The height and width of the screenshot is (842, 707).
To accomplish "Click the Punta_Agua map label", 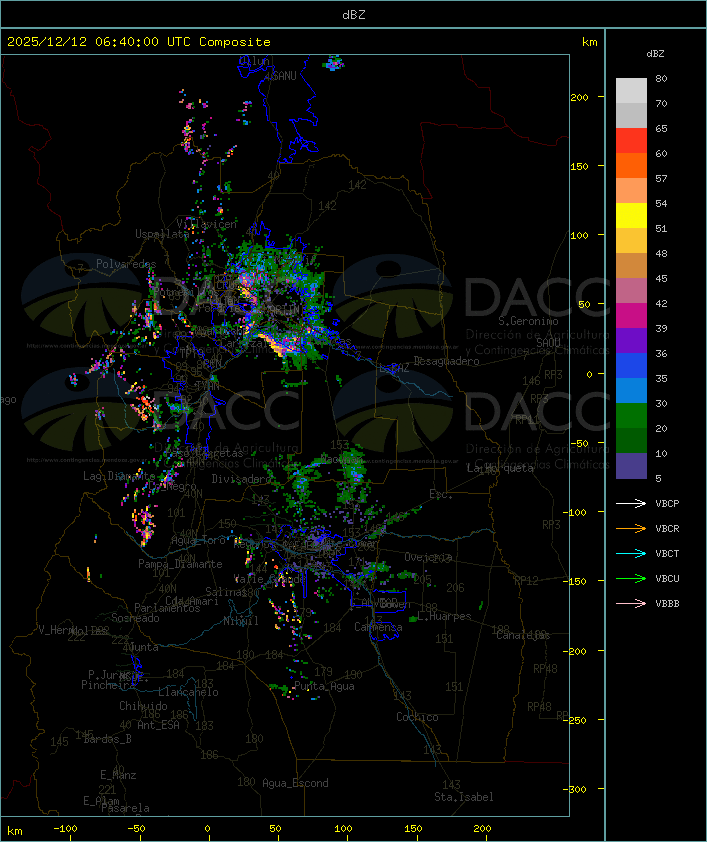I will [x=324, y=686].
